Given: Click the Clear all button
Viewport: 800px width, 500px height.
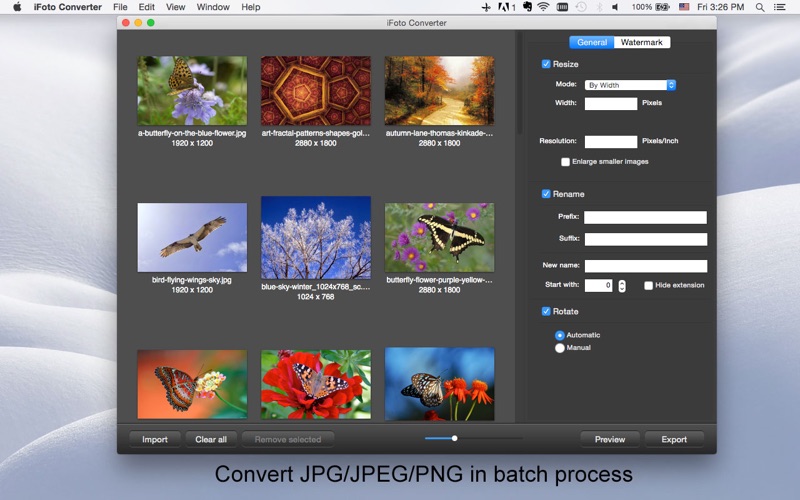Looking at the screenshot, I should point(211,439).
